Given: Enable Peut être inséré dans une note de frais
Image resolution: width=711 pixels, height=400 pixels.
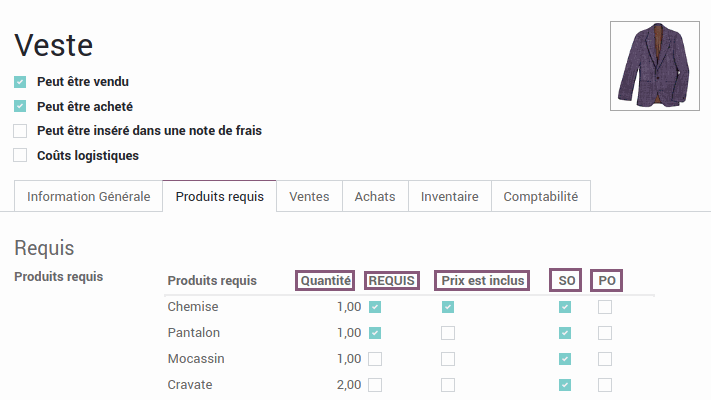Looking at the screenshot, I should [x=20, y=131].
